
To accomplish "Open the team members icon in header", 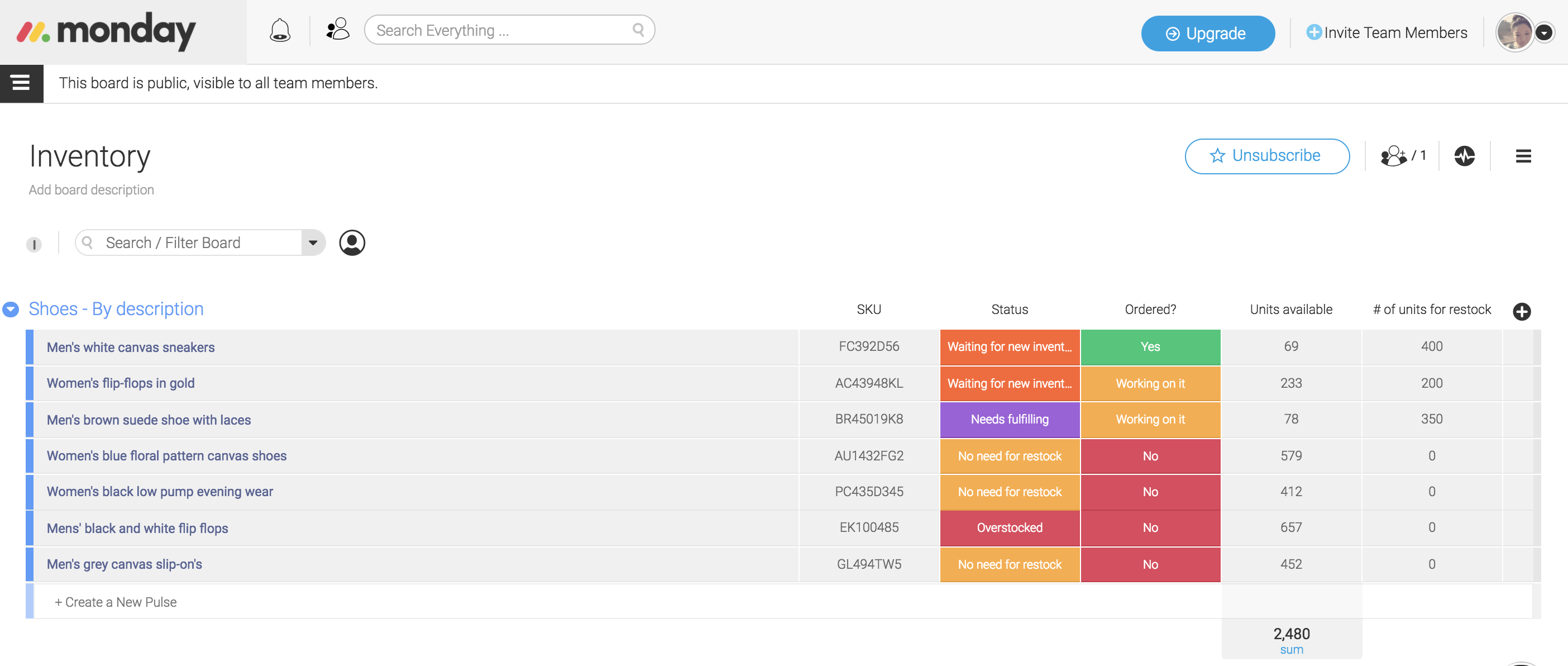I will coord(338,29).
